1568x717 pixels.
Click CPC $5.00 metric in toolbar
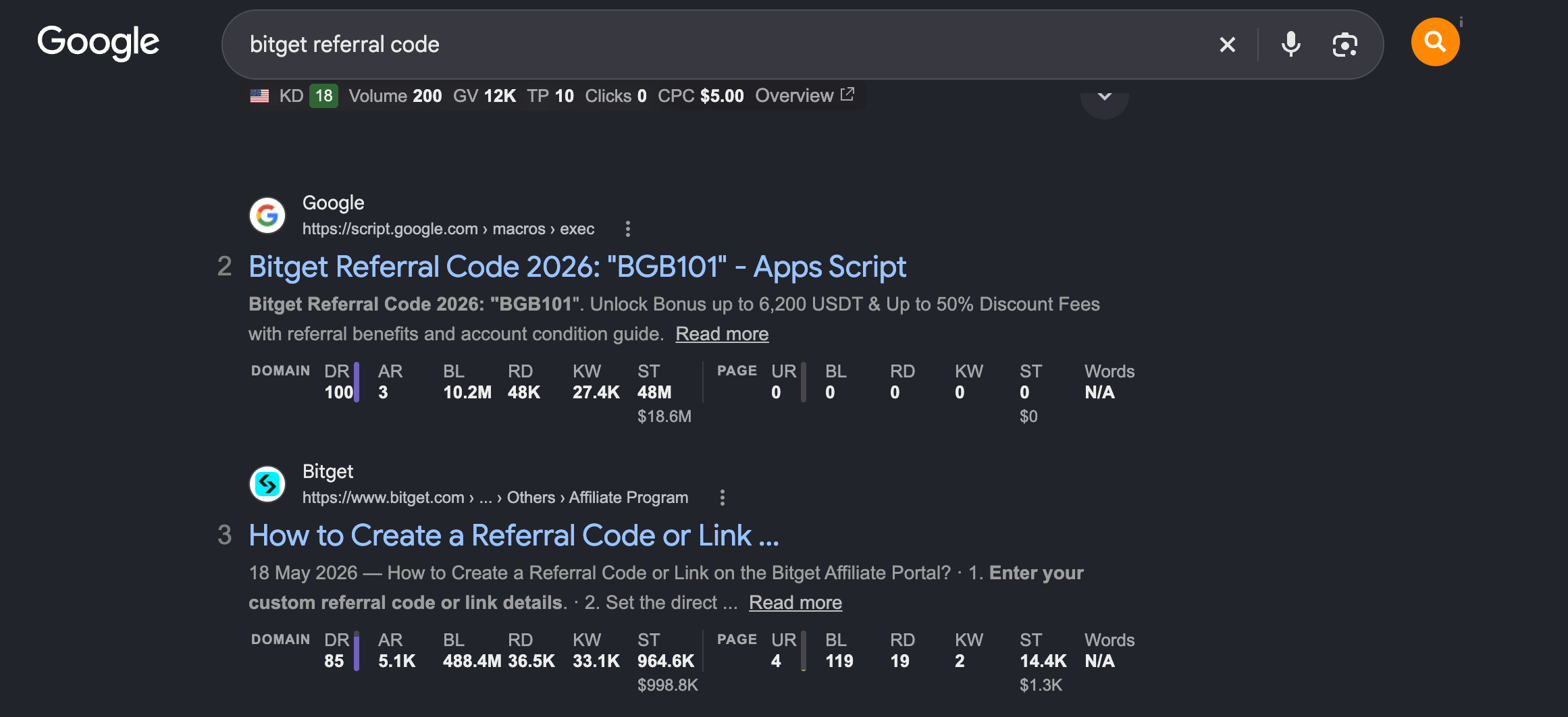(x=700, y=96)
